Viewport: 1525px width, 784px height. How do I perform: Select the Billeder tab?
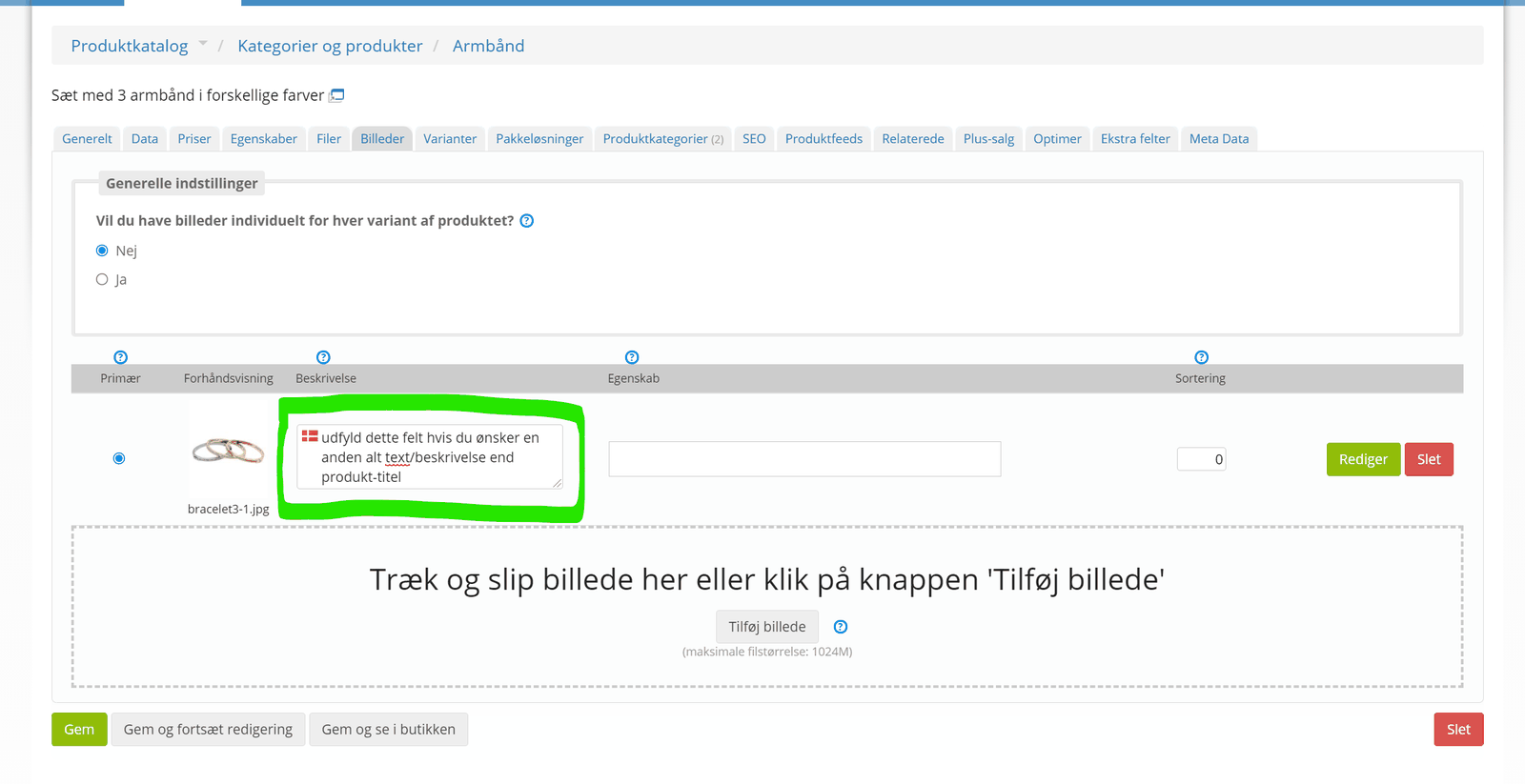tap(382, 139)
